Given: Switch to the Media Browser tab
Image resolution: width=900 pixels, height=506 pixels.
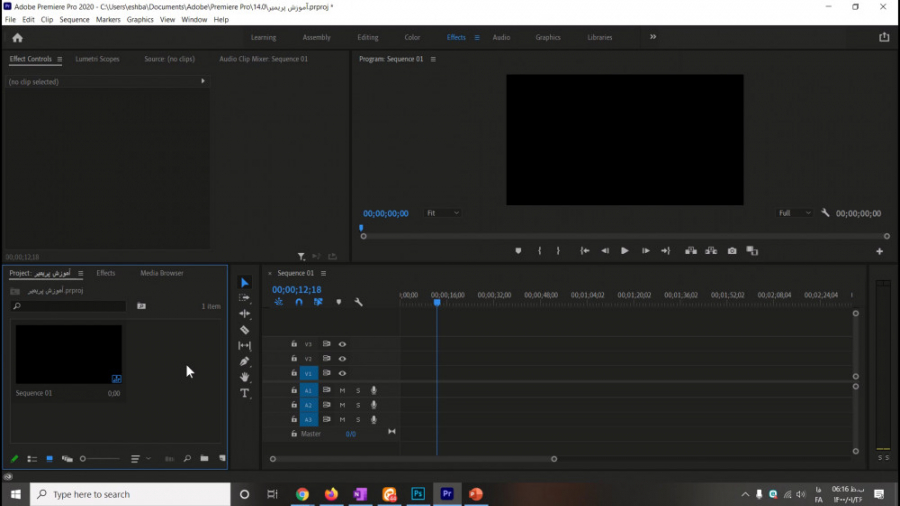Looking at the screenshot, I should click(161, 273).
